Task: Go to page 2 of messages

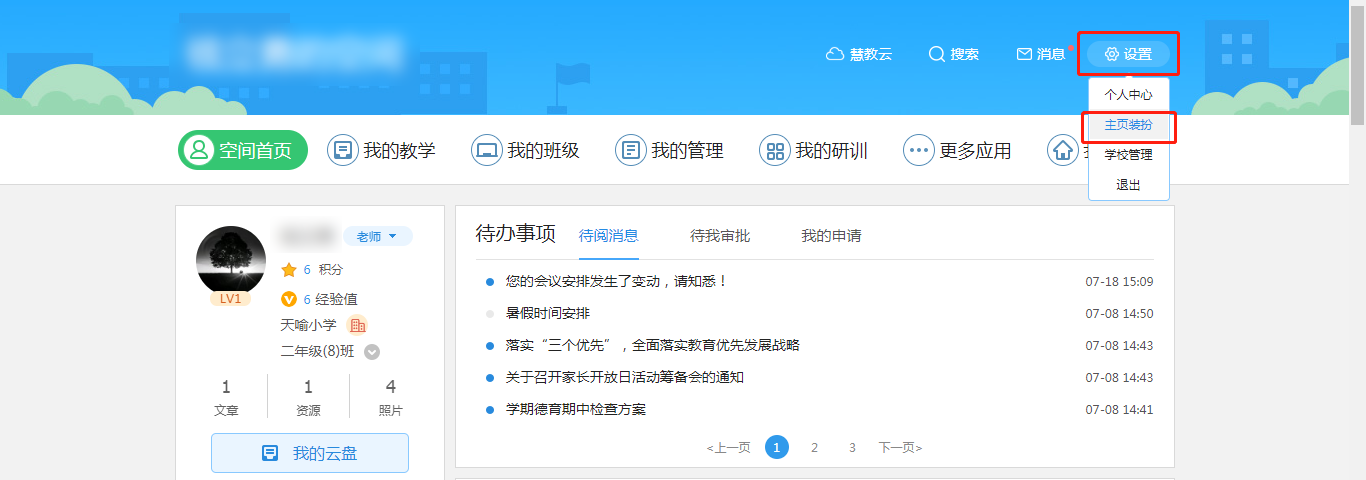Action: click(814, 448)
